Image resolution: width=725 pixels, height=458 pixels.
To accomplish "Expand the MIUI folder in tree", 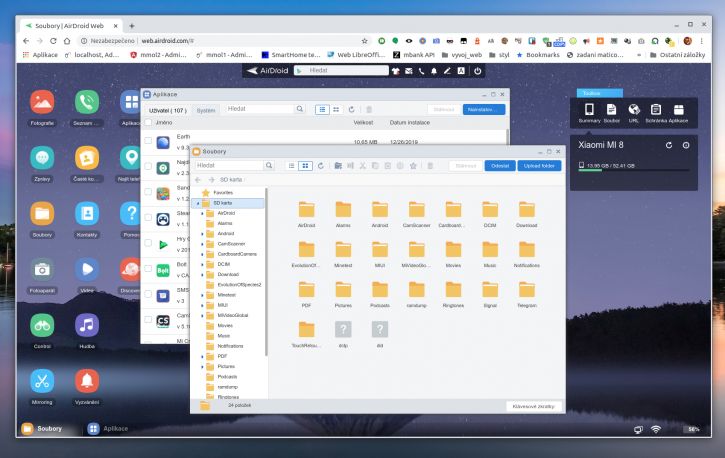I will [203, 305].
